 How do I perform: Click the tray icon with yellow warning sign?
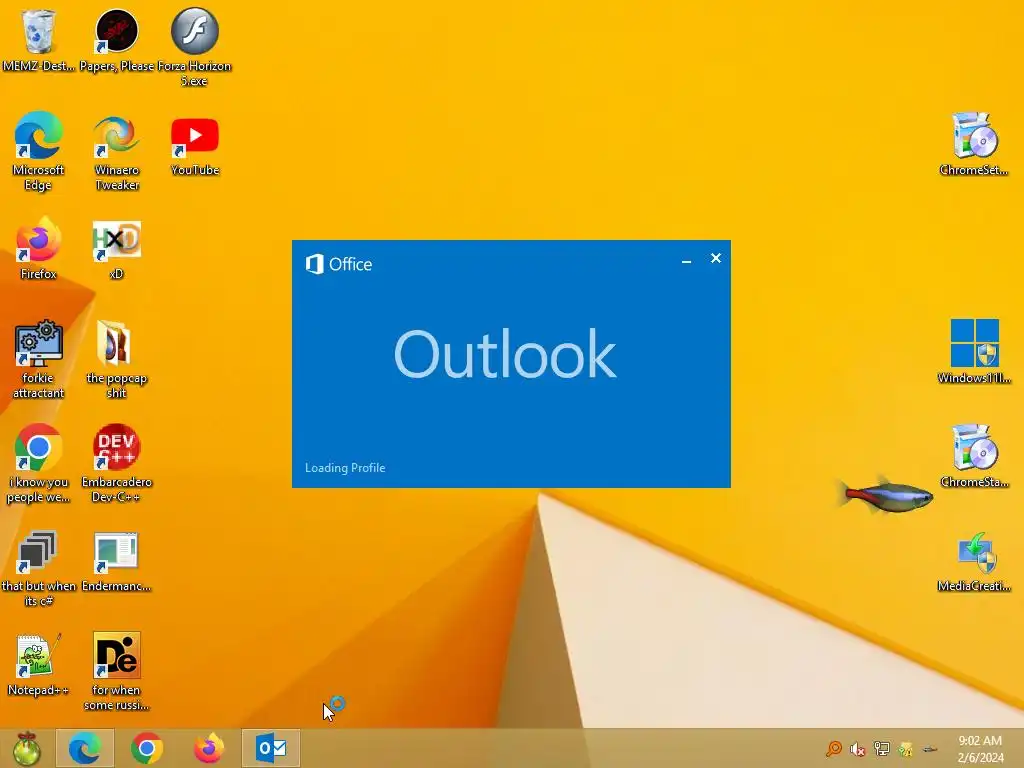pyautogui.click(x=906, y=748)
